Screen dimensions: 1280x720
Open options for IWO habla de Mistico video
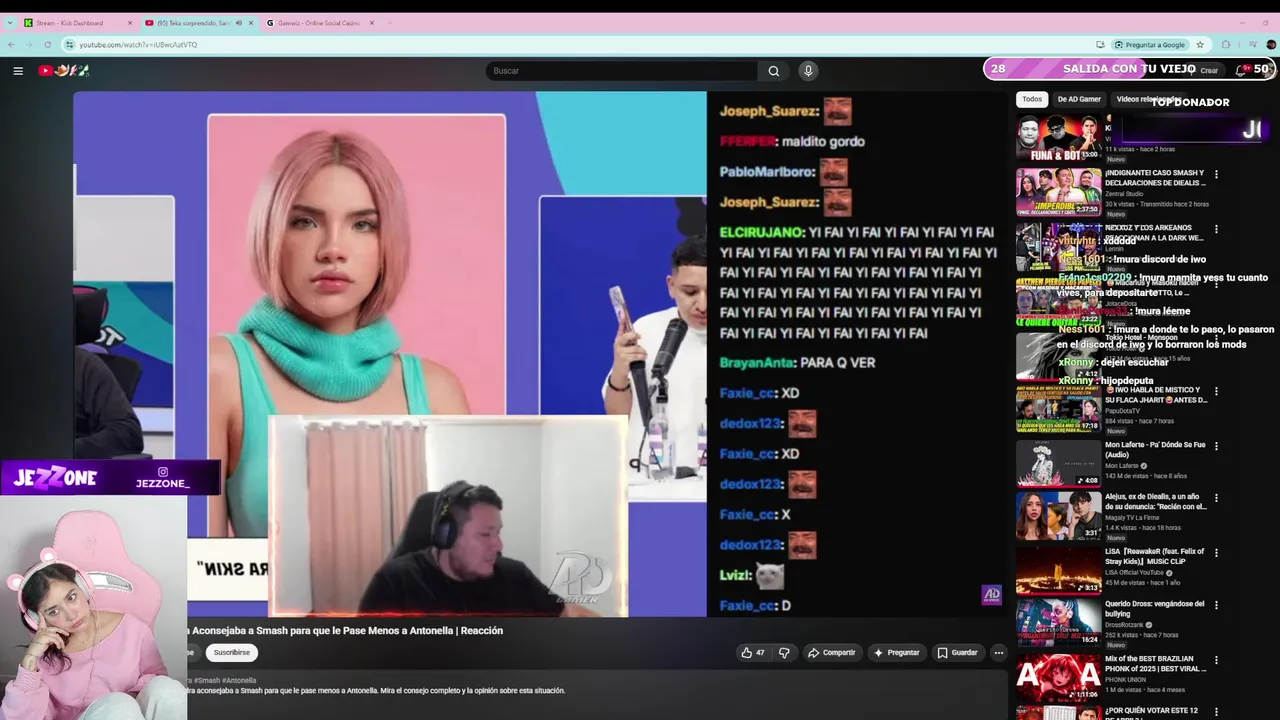[1216, 391]
